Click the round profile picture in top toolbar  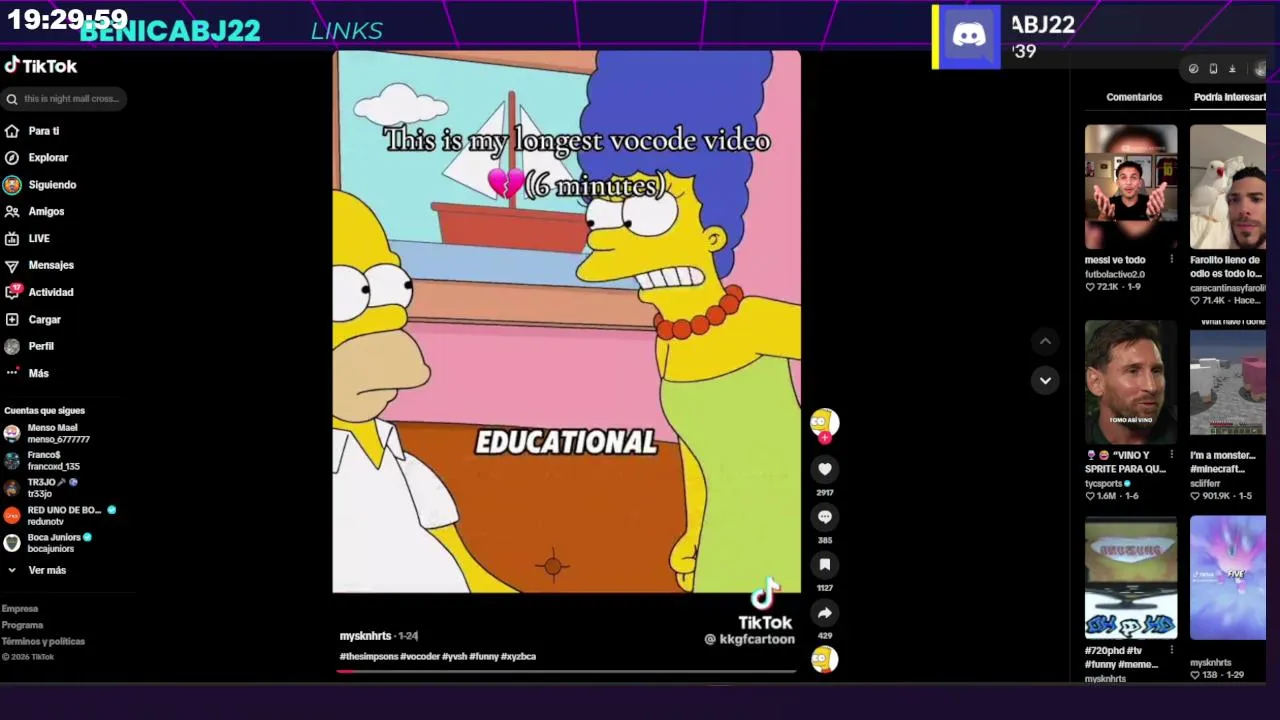click(x=1260, y=69)
